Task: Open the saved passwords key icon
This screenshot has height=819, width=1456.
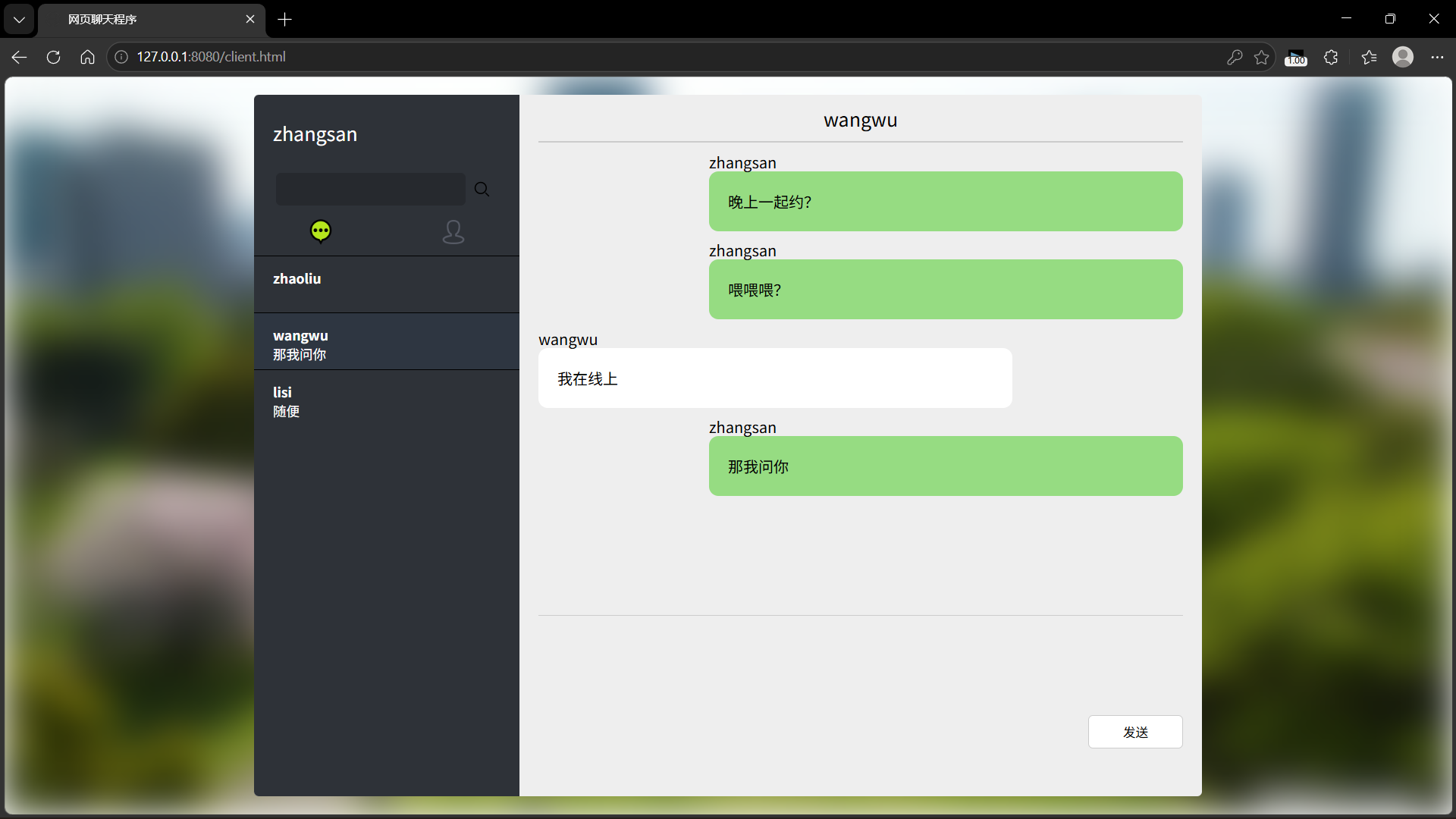Action: point(1235,57)
